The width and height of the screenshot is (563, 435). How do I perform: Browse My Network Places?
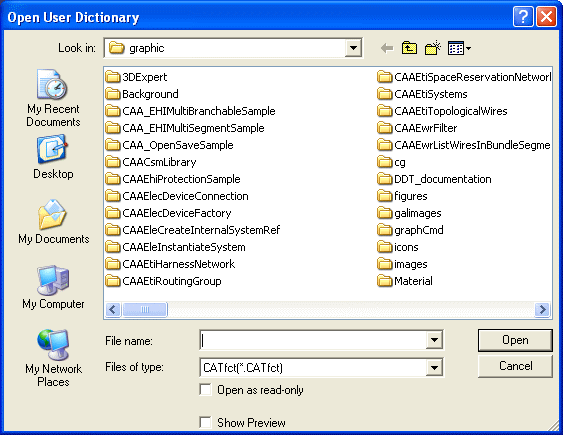coord(53,358)
